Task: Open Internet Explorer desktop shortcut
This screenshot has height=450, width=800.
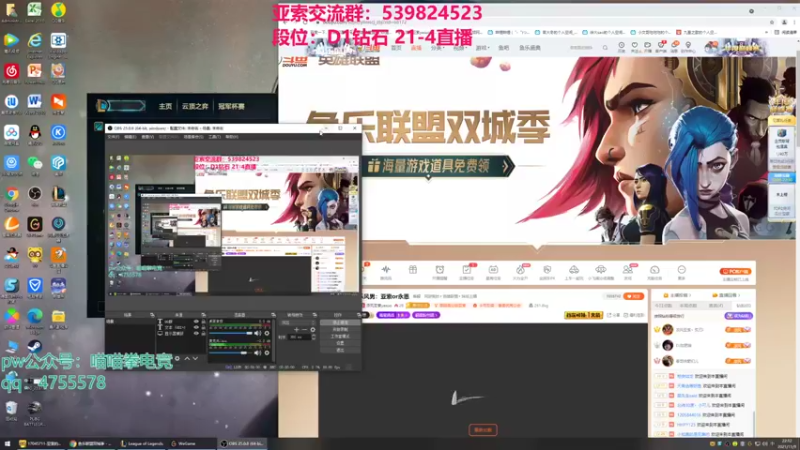Action: (x=35, y=40)
